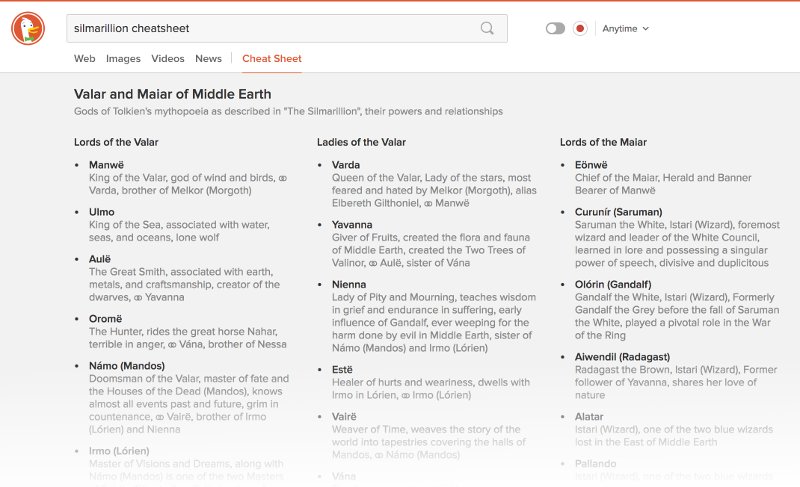Click 'Doomsman of the Valar' description
The image size is (800, 487).
(189, 404)
